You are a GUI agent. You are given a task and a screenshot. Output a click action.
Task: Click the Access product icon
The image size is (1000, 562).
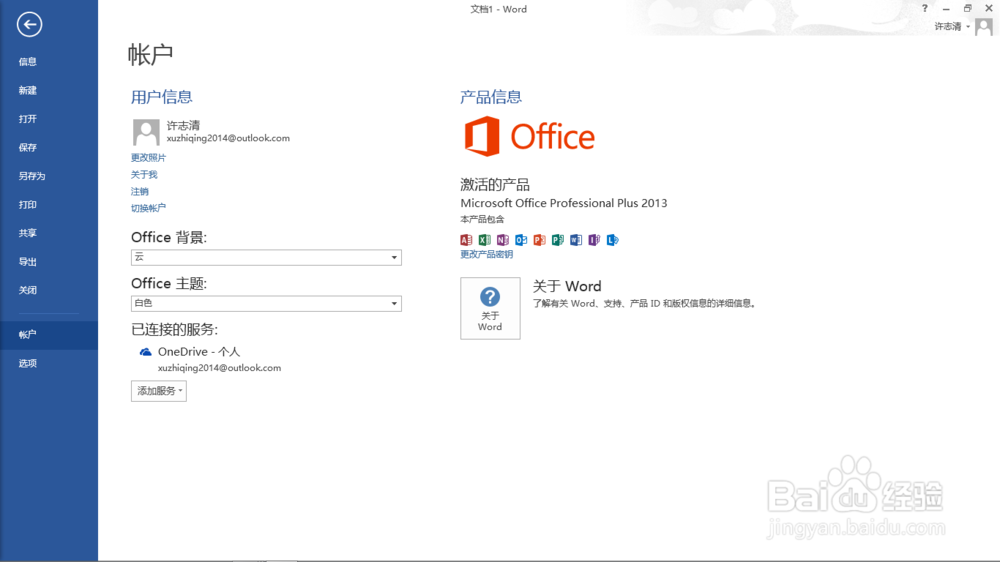466,240
